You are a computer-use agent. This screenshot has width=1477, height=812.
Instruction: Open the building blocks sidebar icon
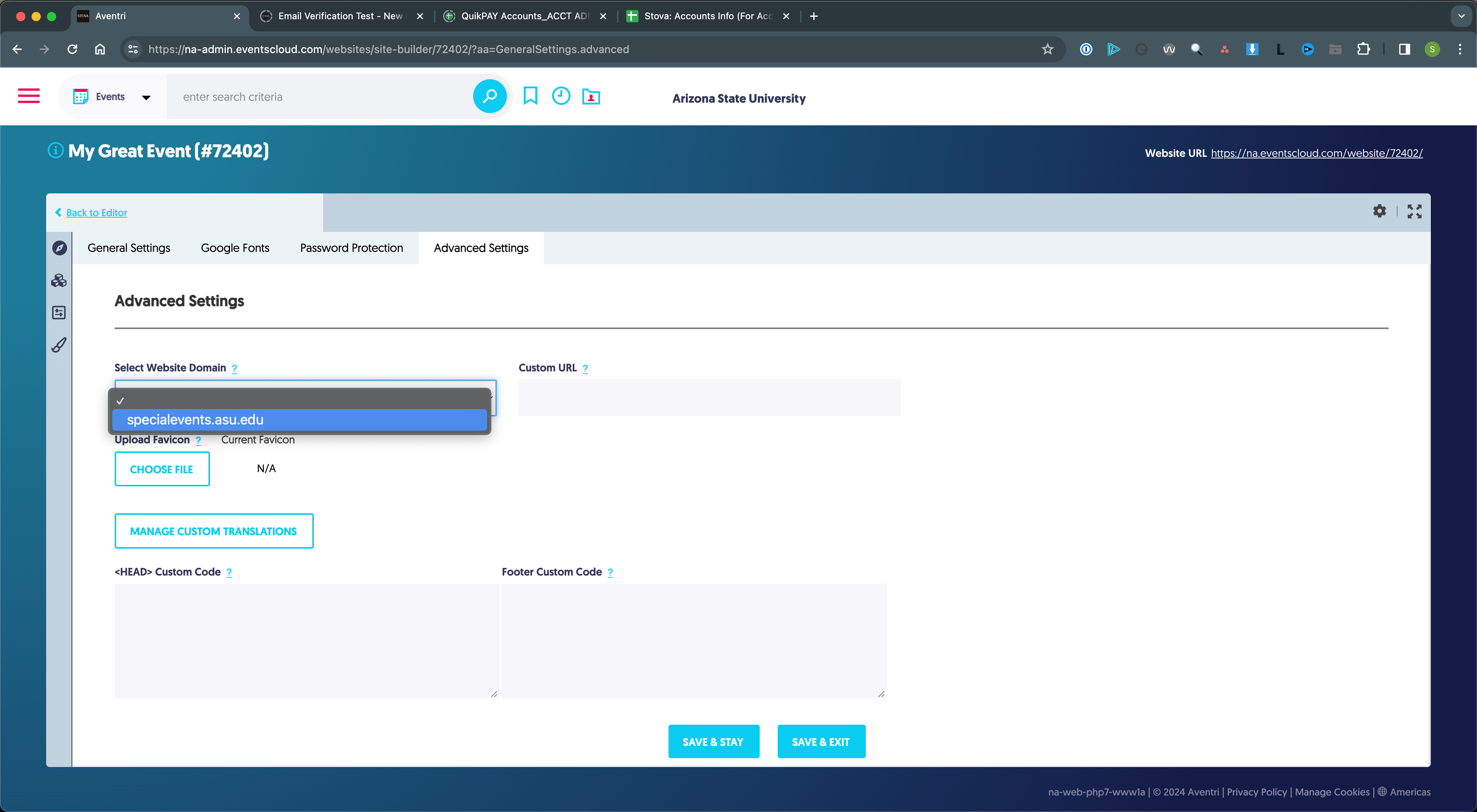tap(59, 280)
